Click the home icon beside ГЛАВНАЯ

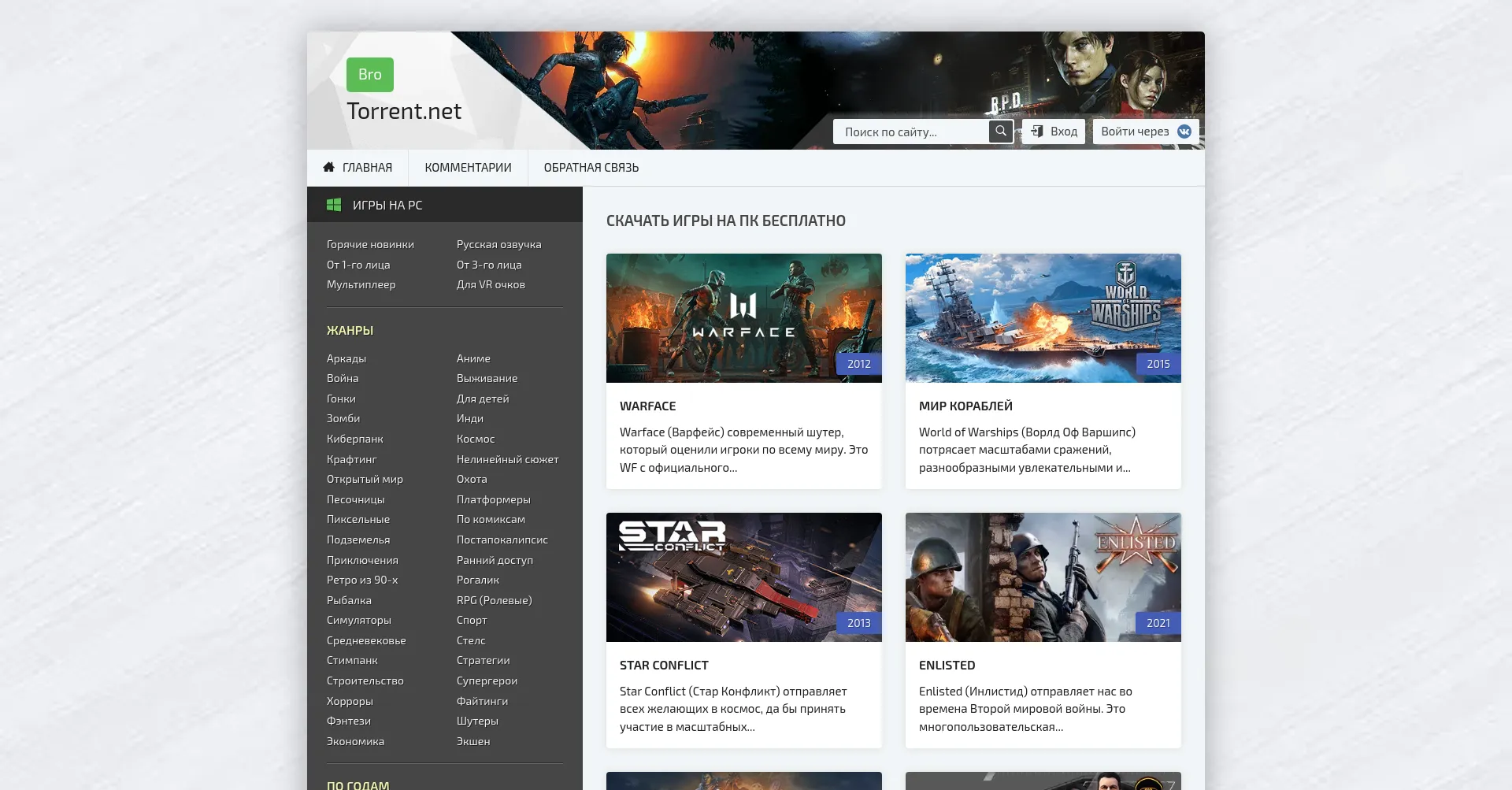[329, 167]
